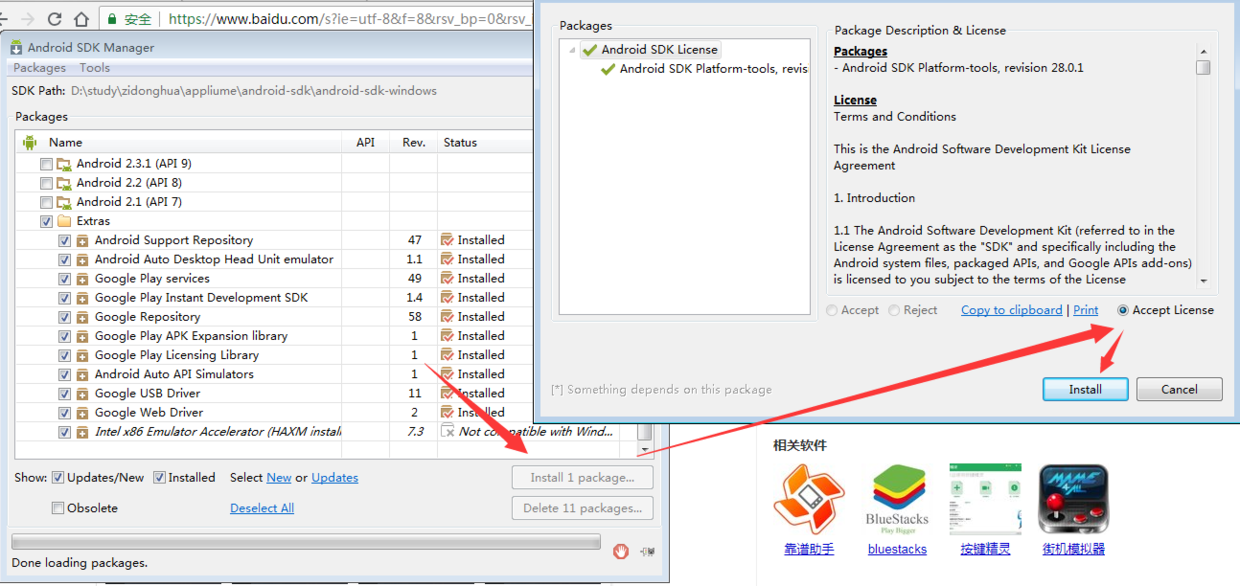Image resolution: width=1240 pixels, height=586 pixels.
Task: Uncheck the Extras folder checkbox
Action: click(x=46, y=221)
